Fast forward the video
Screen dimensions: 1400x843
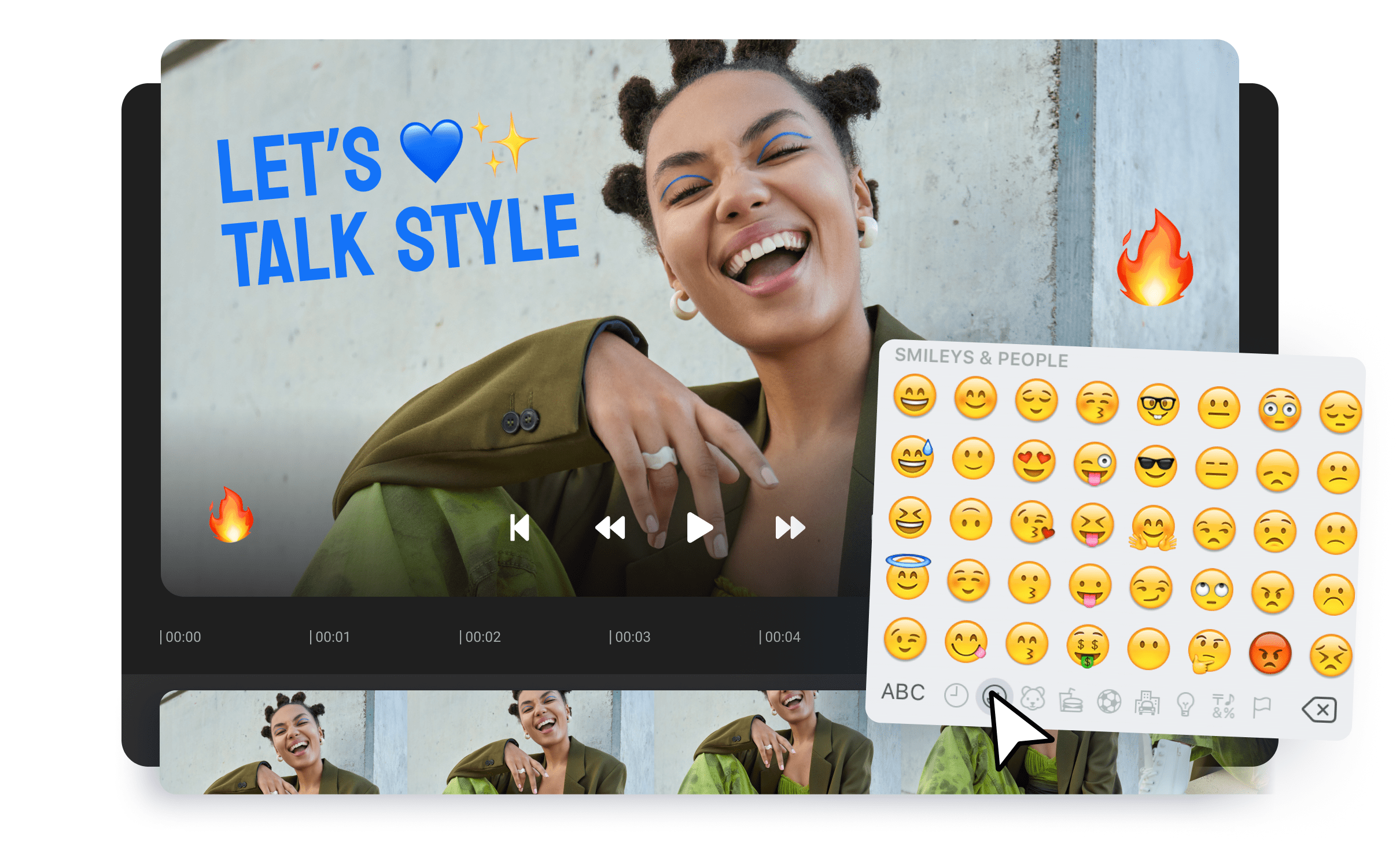pos(789,527)
